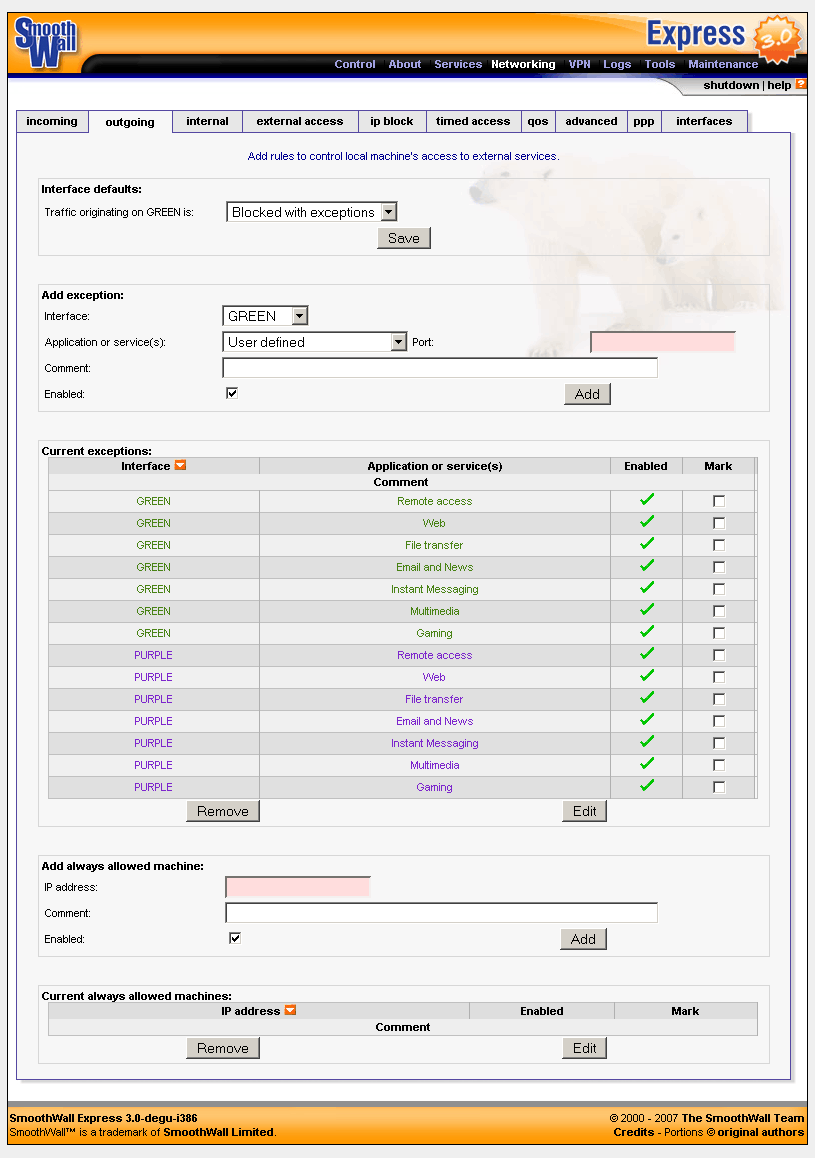Click Edit under always allowed machines
Image resolution: width=815 pixels, height=1158 pixels.
[x=585, y=1048]
